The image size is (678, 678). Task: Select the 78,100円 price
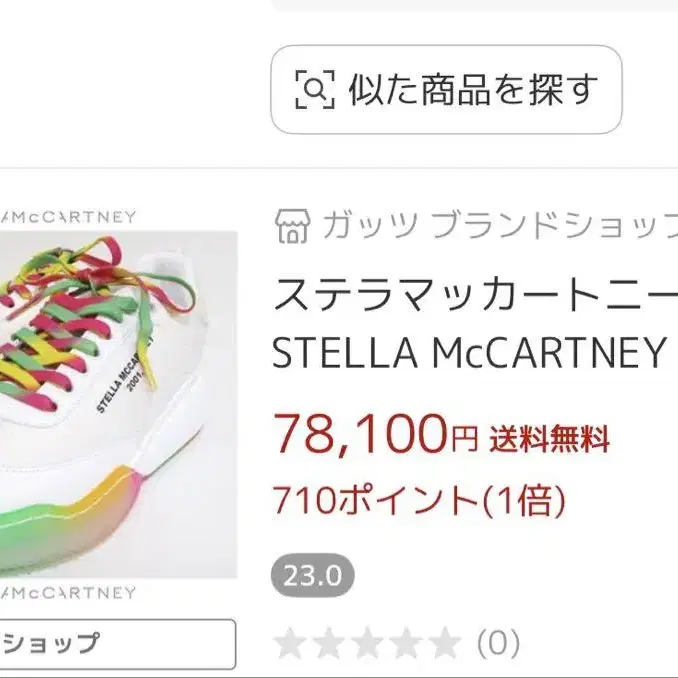(375, 434)
